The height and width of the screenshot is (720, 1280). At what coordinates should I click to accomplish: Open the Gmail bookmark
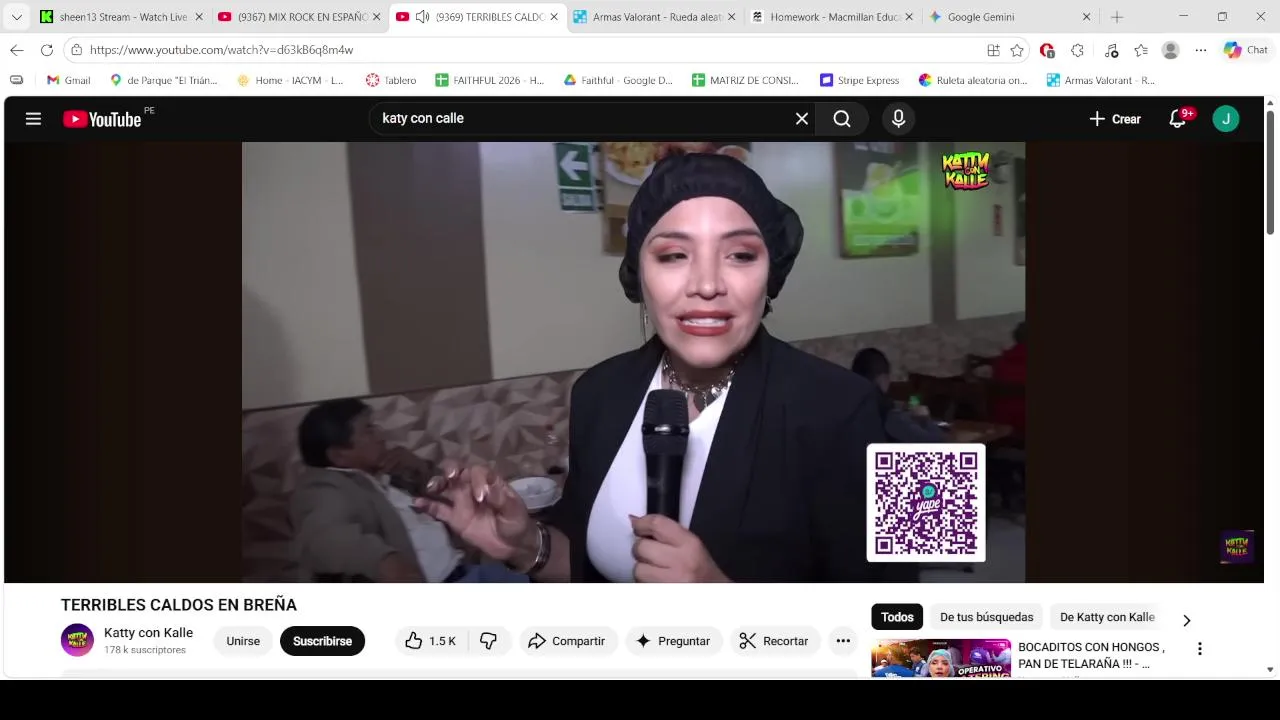[68, 80]
